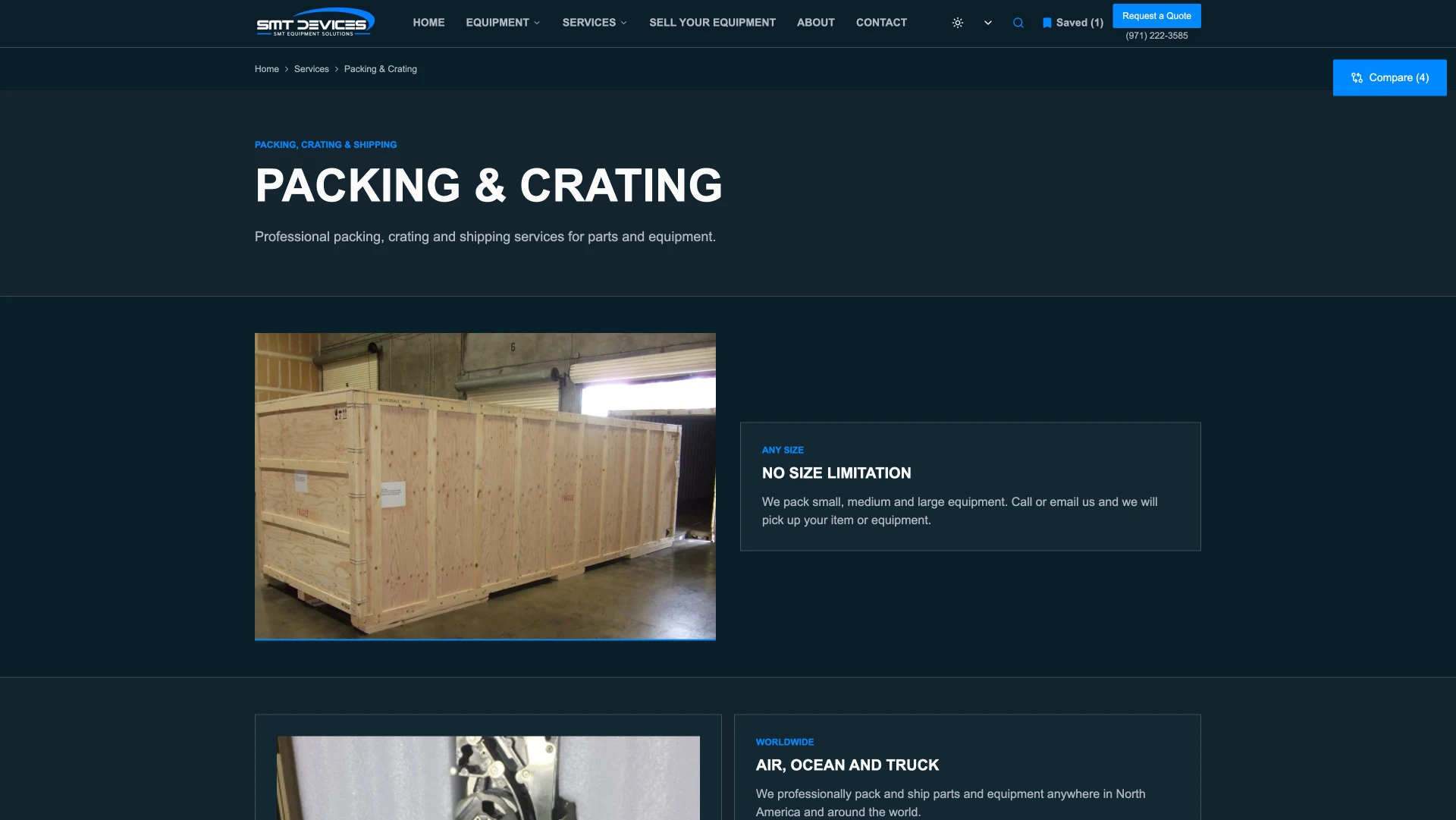The image size is (1456, 820).
Task: Expand the Equipment menu
Action: point(503,23)
